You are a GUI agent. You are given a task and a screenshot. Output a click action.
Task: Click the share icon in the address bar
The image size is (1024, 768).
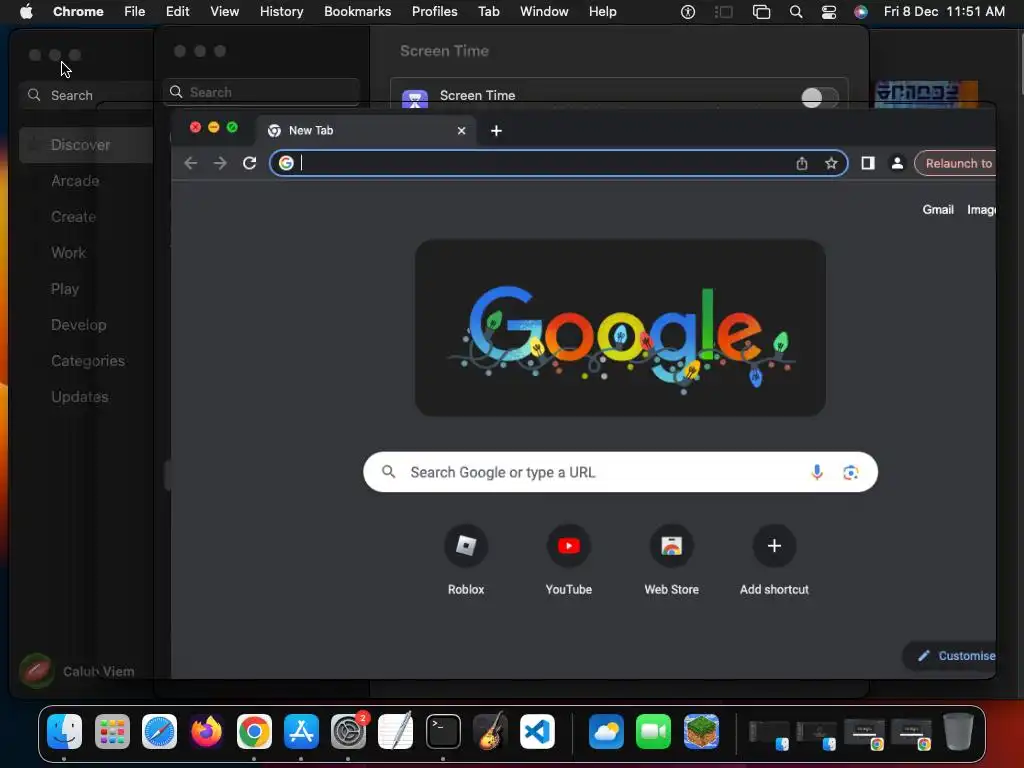[802, 163]
